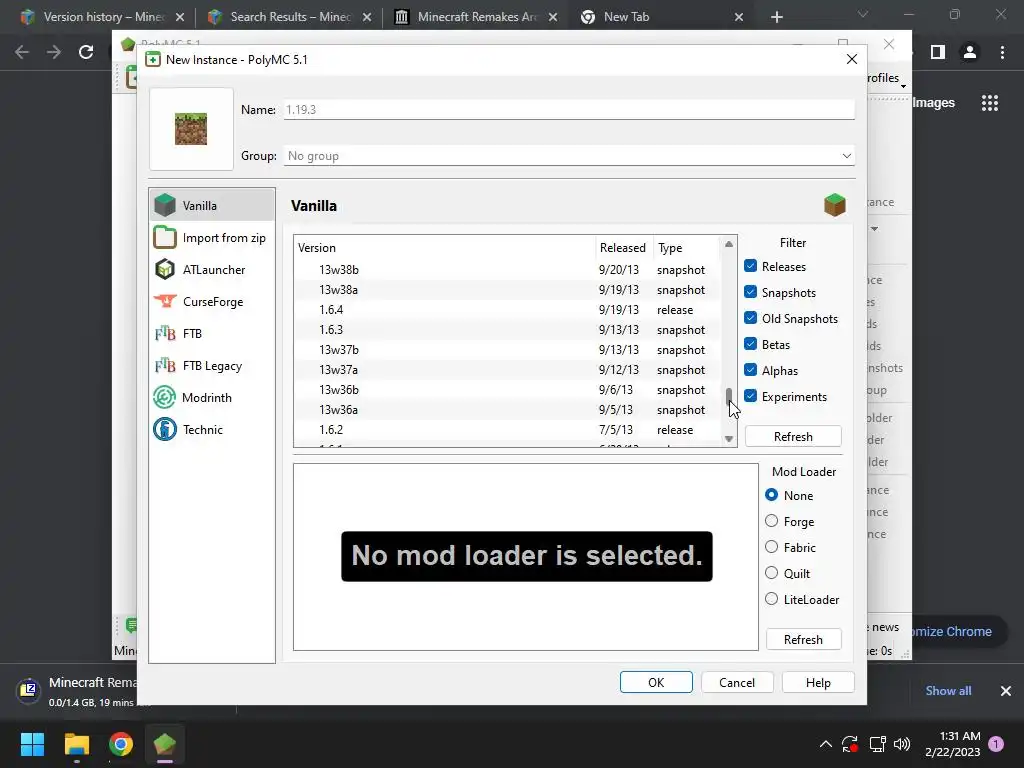Select the FTB source icon
The image size is (1024, 768).
tap(165, 333)
